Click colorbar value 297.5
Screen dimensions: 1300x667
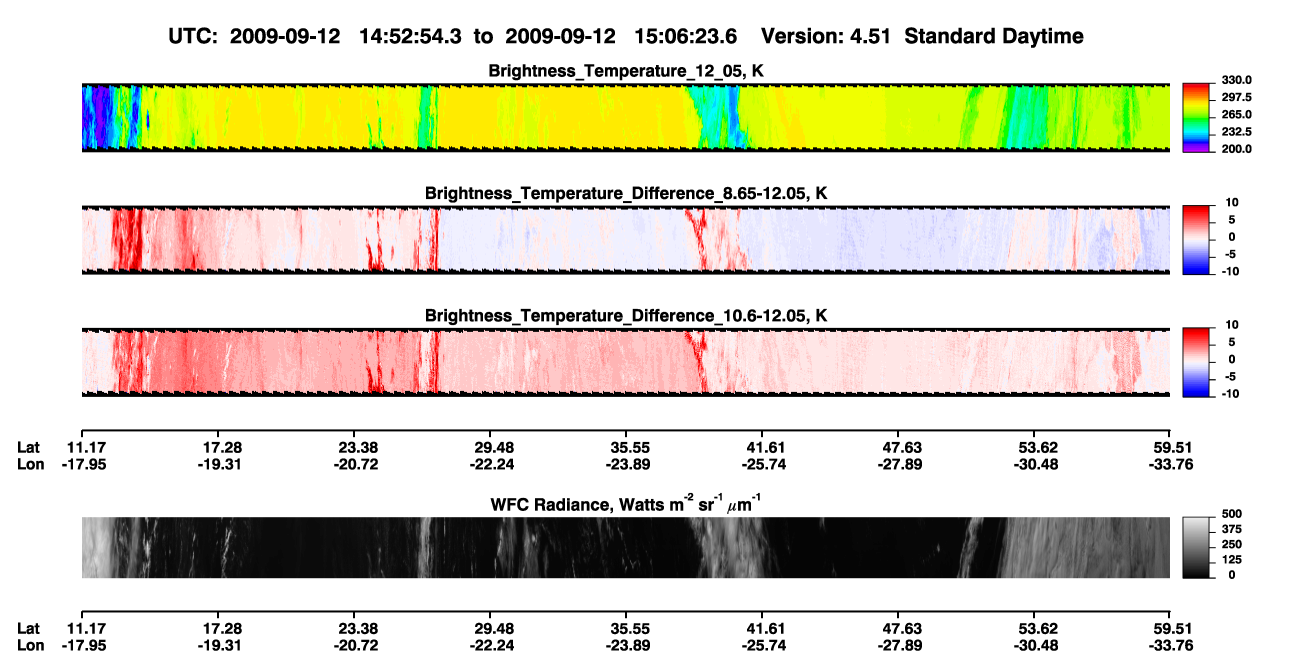tap(1235, 98)
